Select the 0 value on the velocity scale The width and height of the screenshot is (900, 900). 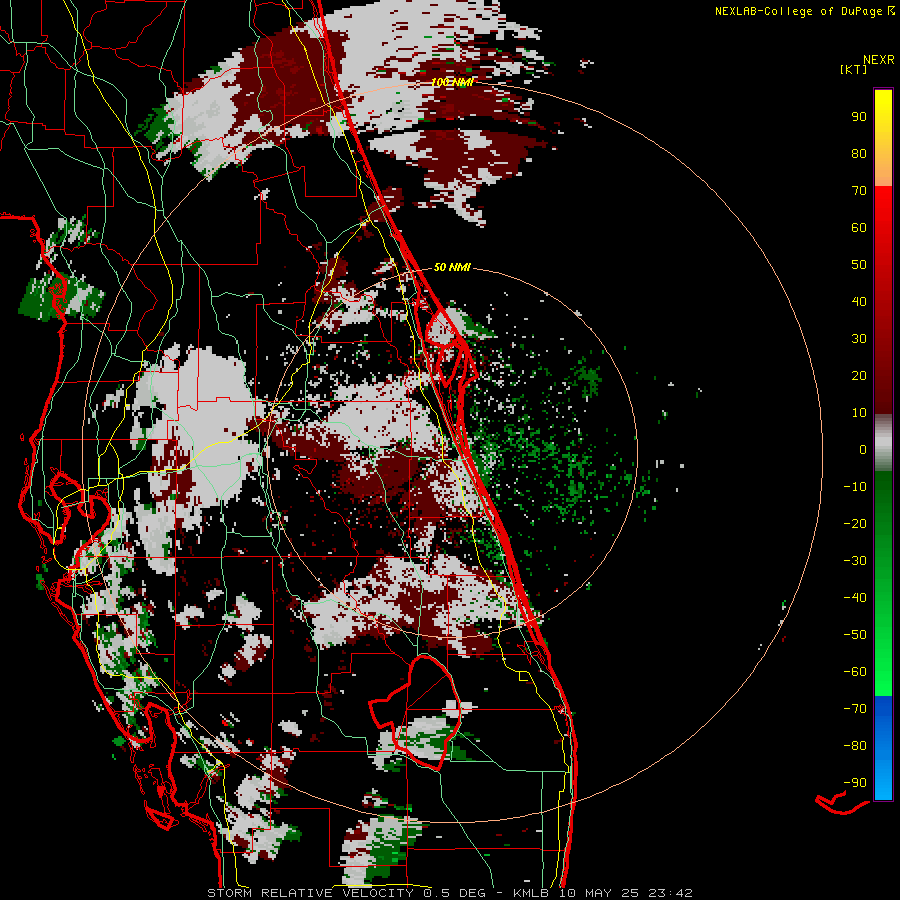(x=863, y=449)
